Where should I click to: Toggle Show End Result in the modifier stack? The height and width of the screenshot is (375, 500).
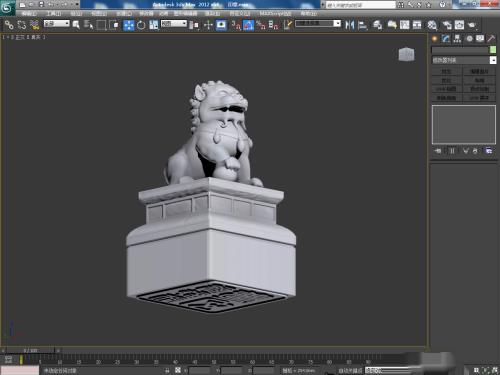[x=452, y=151]
